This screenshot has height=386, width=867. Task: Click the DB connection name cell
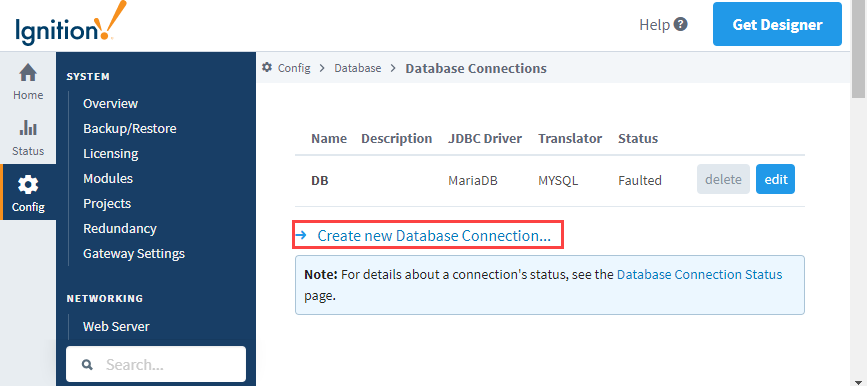click(320, 180)
